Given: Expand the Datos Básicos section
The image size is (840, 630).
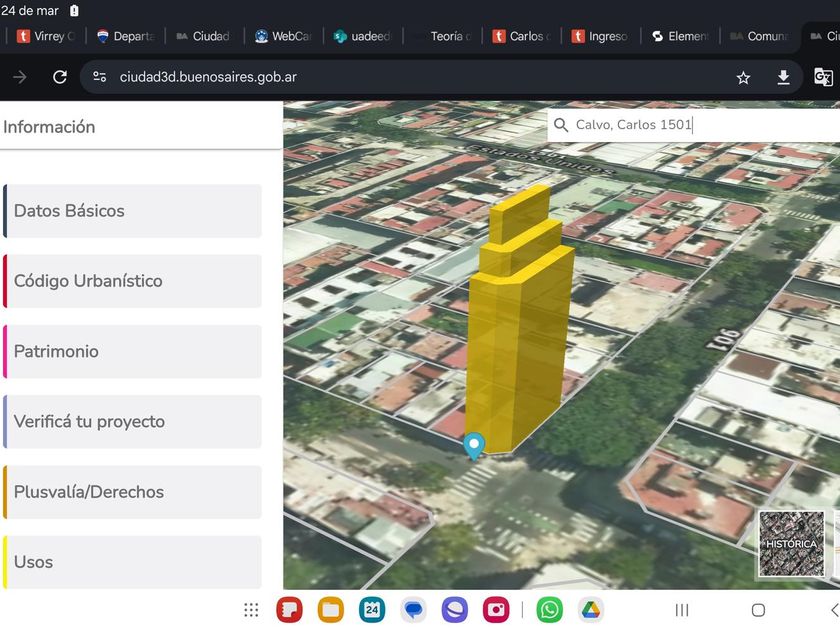Looking at the screenshot, I should pyautogui.click(x=133, y=211).
